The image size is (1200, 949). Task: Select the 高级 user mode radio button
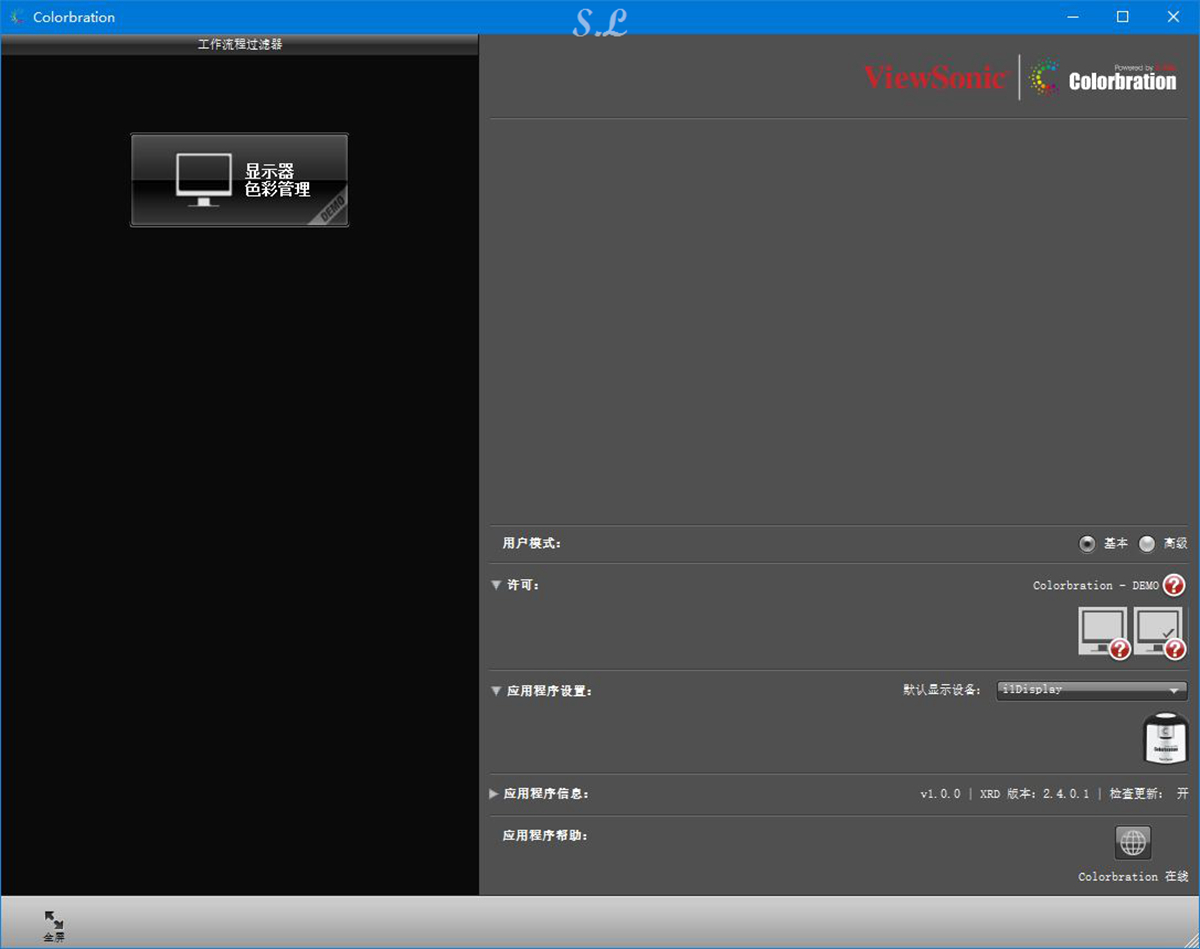click(x=1147, y=544)
